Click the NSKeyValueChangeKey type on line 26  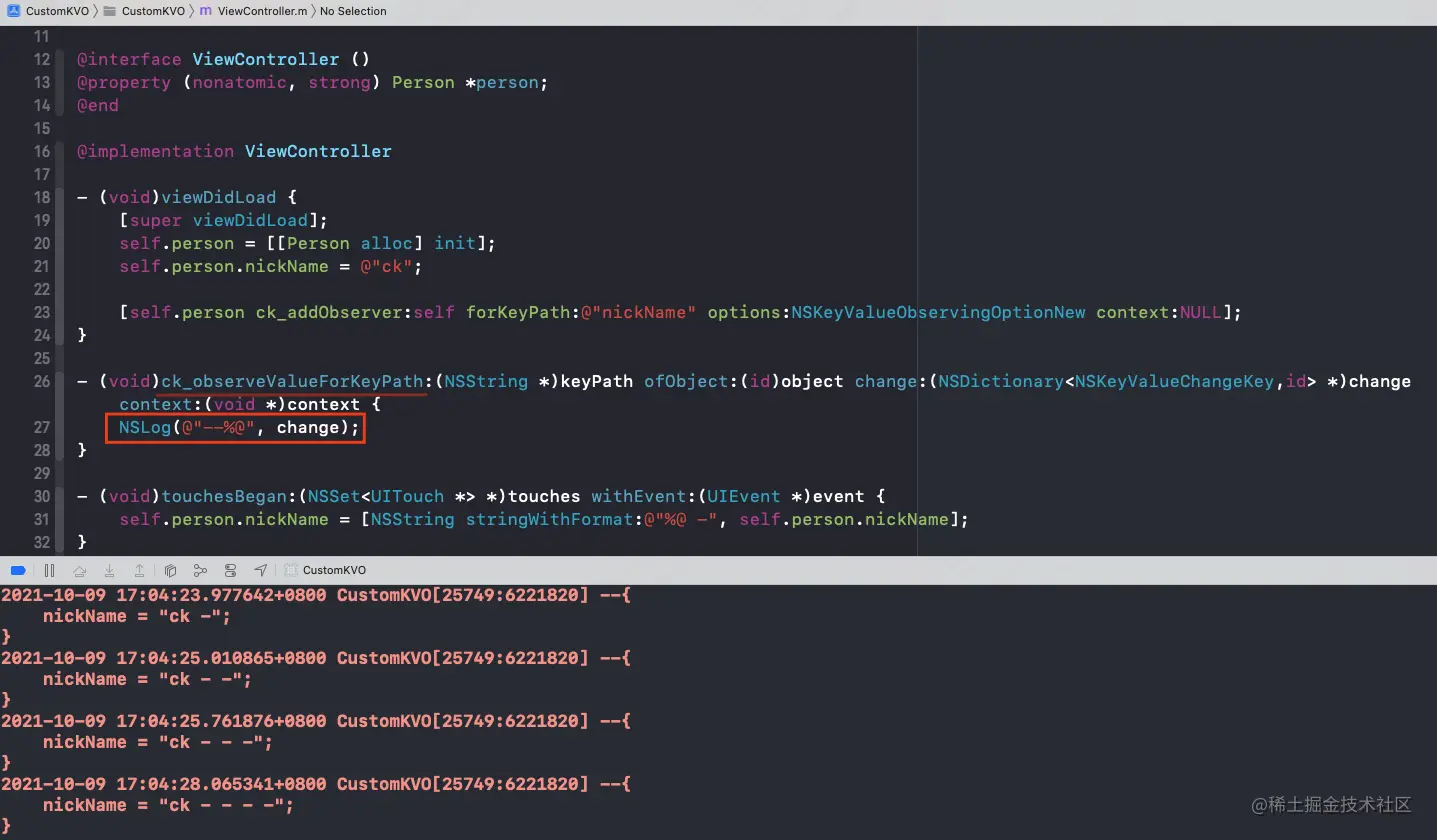[1174, 381]
